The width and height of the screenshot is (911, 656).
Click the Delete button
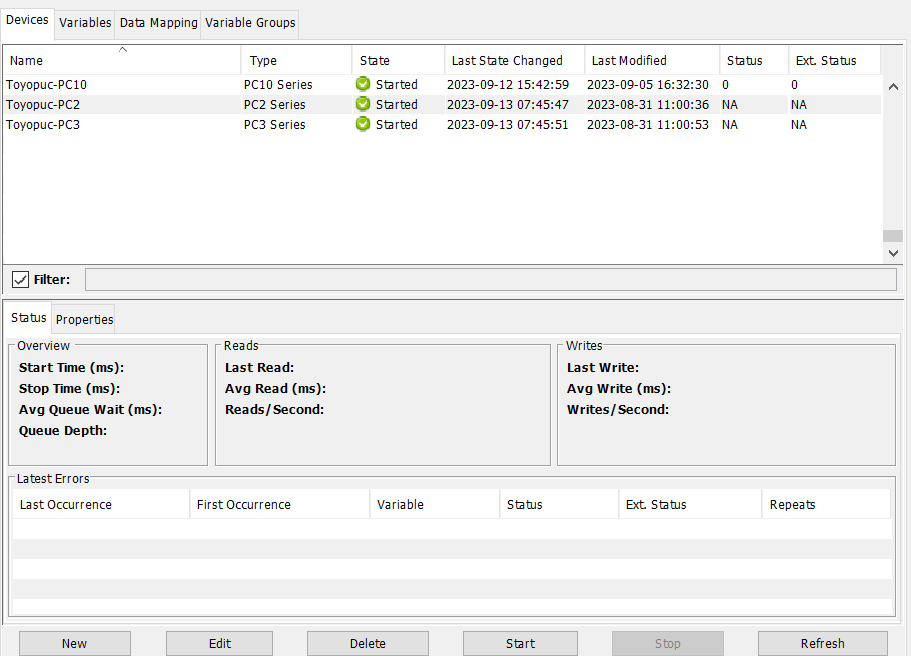tap(367, 643)
